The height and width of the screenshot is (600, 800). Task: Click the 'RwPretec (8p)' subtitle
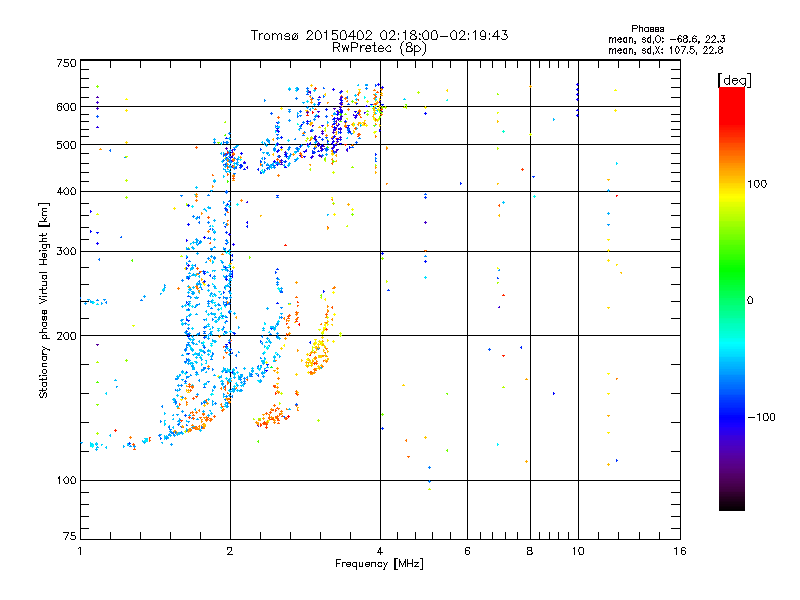click(x=379, y=48)
